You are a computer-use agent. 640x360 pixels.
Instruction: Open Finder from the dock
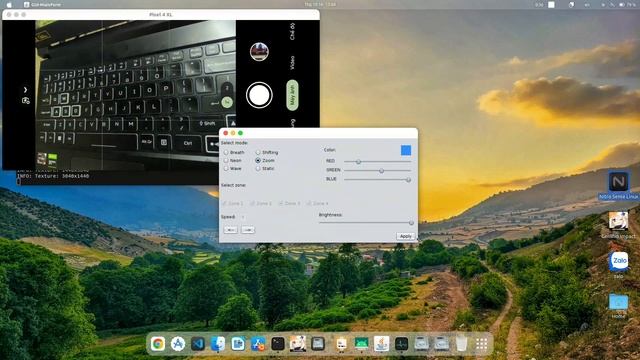coord(218,344)
